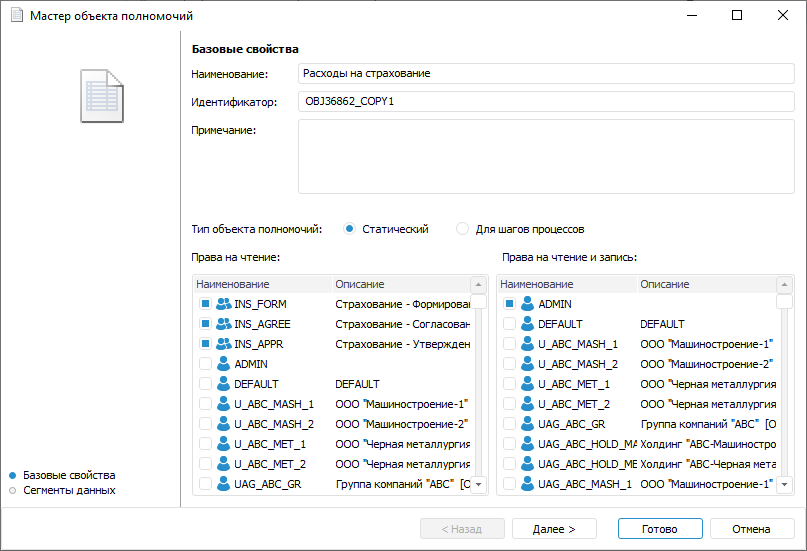Image resolution: width=807 pixels, height=551 pixels.
Task: Uncheck INS_FORM checkbox in read rights
Action: click(x=205, y=304)
